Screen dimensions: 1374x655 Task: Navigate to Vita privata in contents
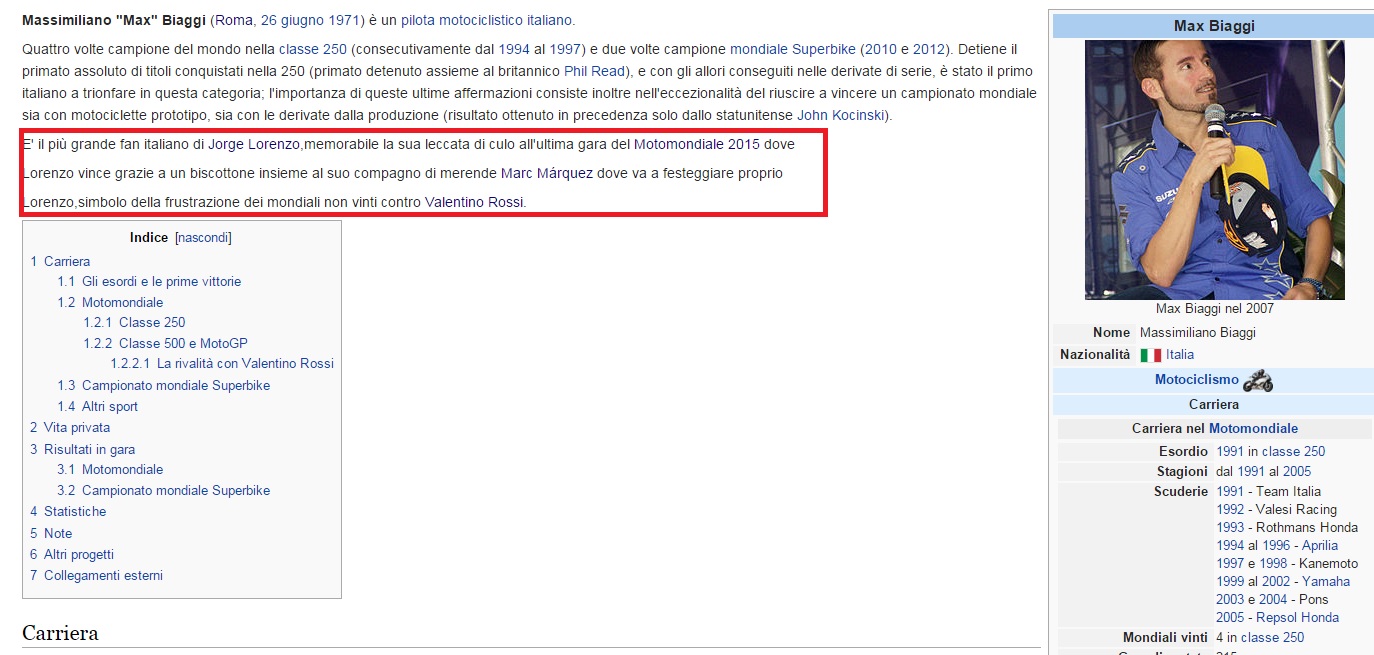click(x=76, y=427)
